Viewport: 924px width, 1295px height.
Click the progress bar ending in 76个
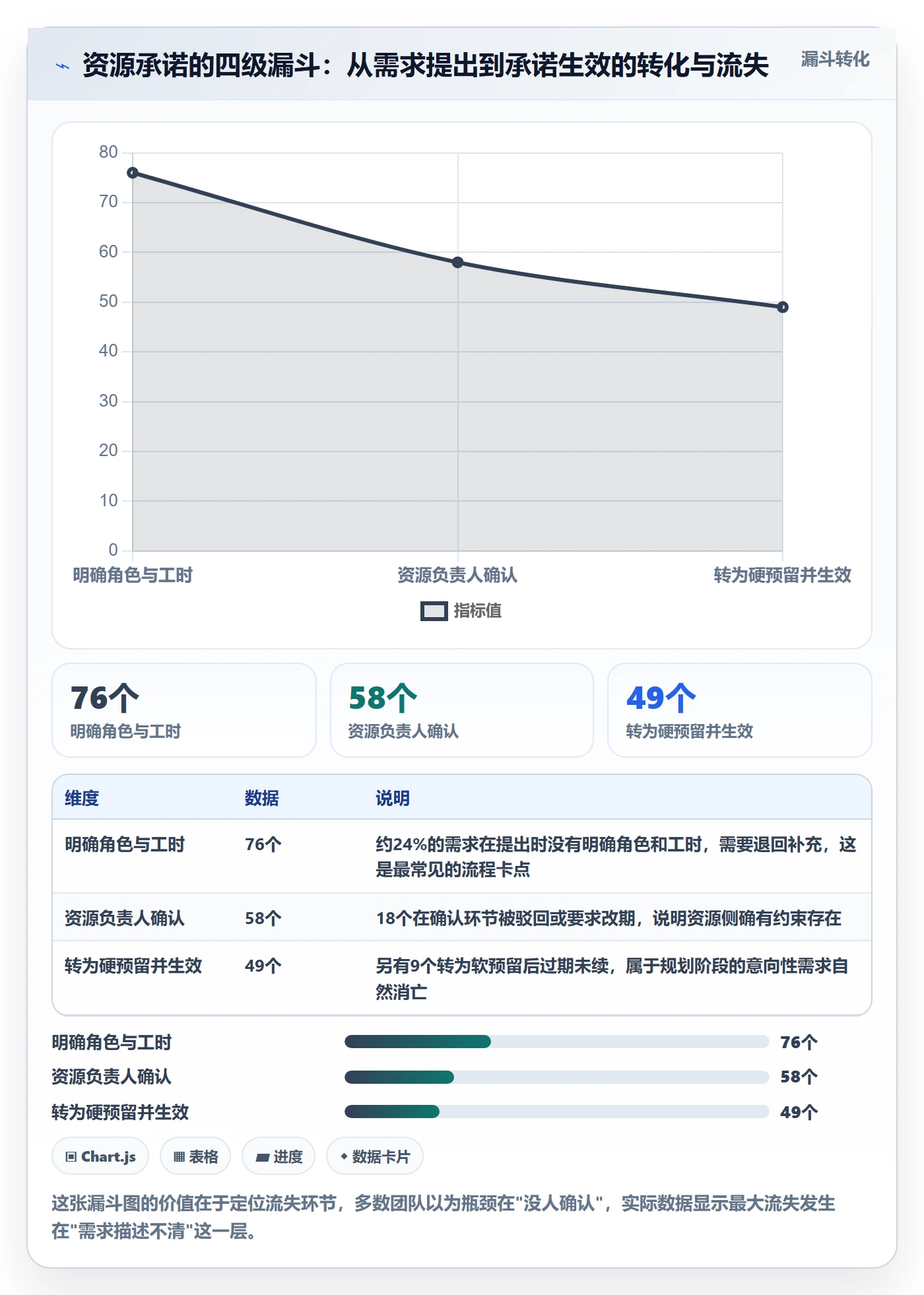pos(556,1042)
